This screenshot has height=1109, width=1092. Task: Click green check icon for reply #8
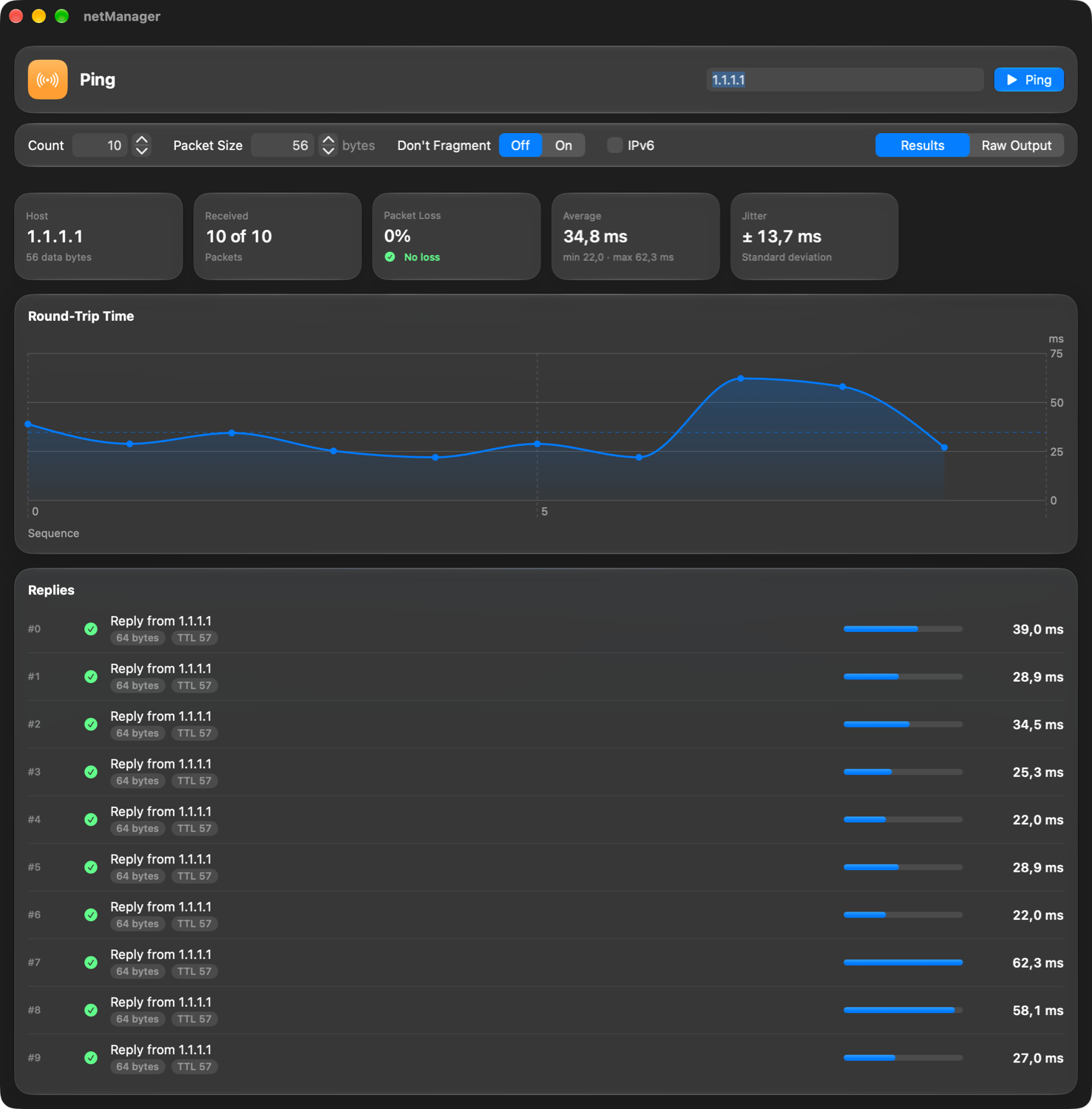pyautogui.click(x=91, y=1010)
